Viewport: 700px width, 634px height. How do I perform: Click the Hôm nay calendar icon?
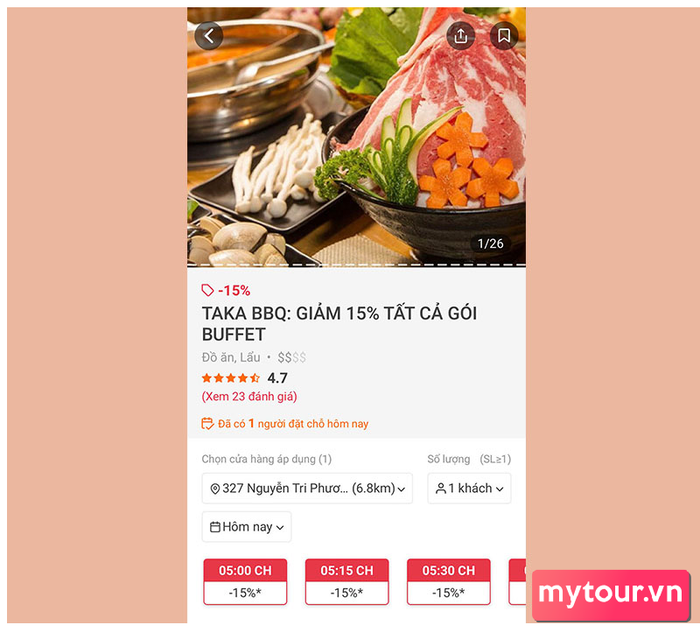215,527
